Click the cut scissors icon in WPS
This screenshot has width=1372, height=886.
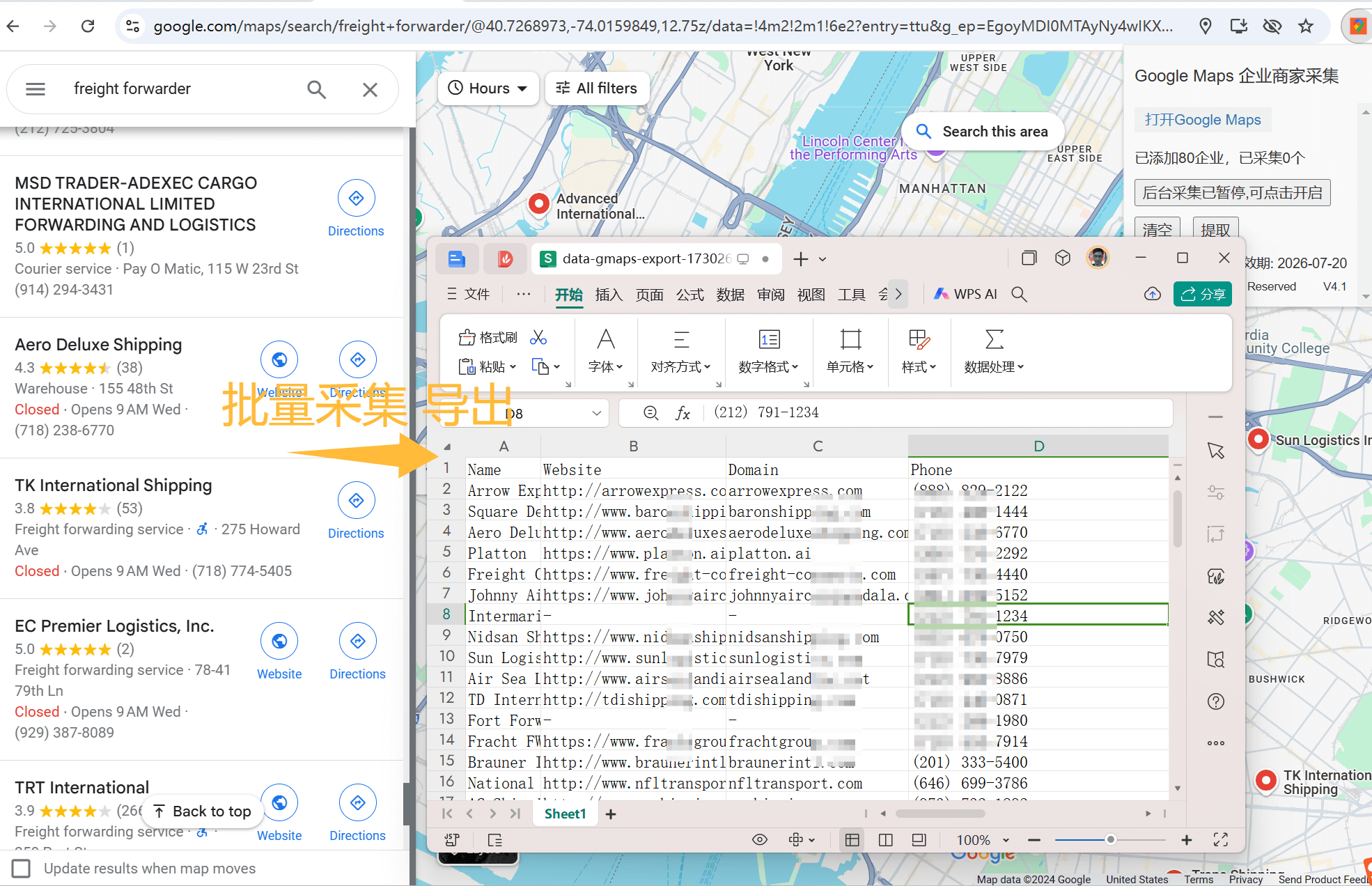coord(538,338)
